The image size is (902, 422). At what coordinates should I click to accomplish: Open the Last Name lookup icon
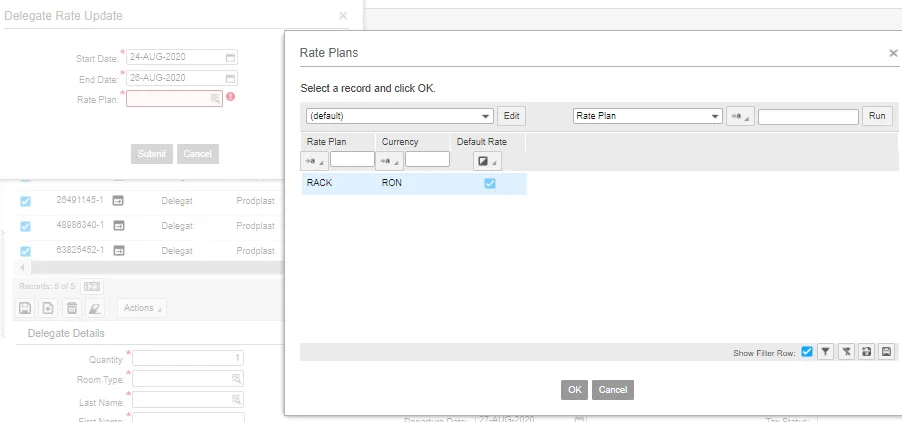(236, 400)
